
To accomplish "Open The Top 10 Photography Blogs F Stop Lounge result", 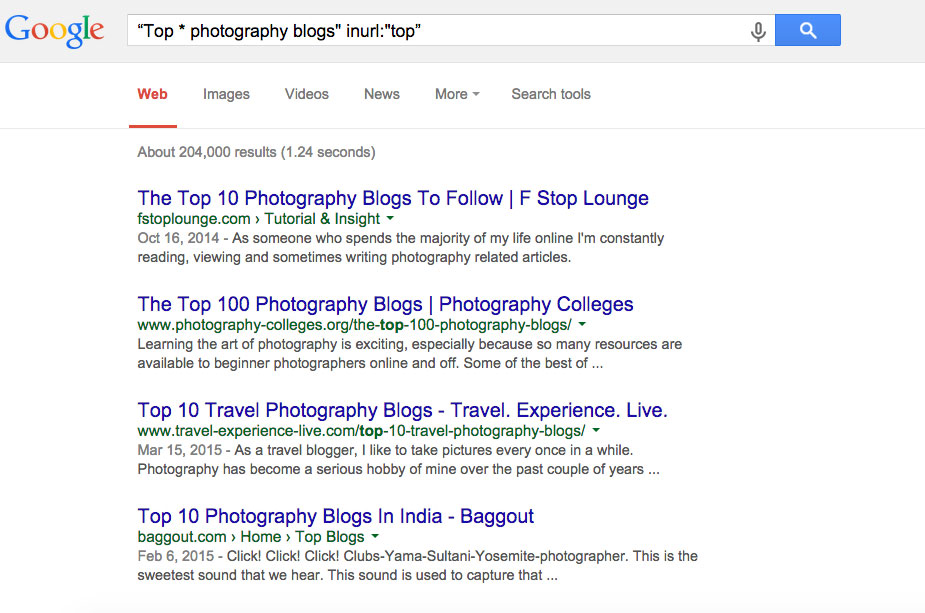I will (x=393, y=198).
